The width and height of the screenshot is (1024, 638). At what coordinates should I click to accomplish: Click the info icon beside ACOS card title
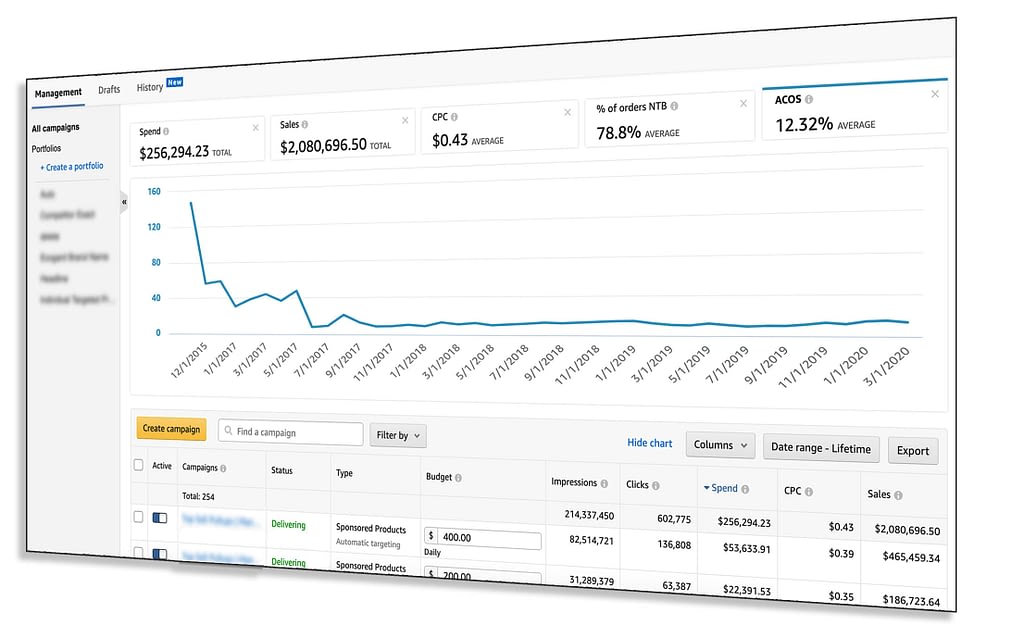[809, 99]
